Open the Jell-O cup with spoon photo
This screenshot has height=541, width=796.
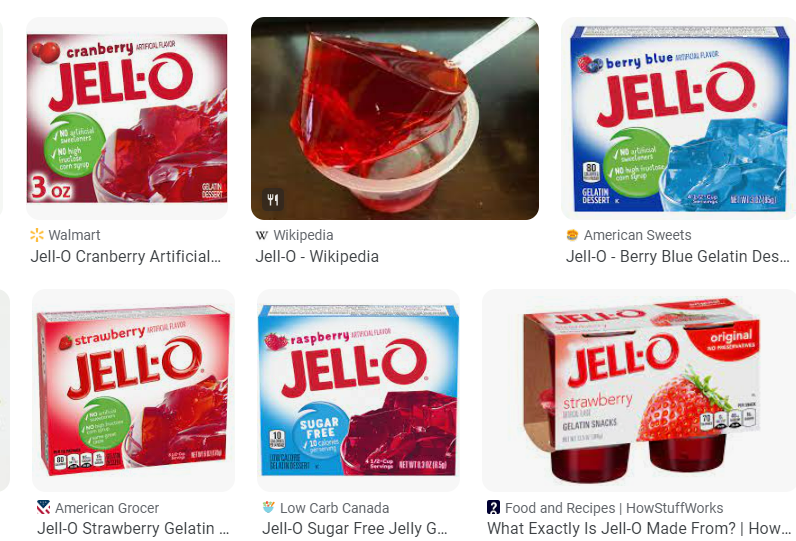pyautogui.click(x=395, y=118)
